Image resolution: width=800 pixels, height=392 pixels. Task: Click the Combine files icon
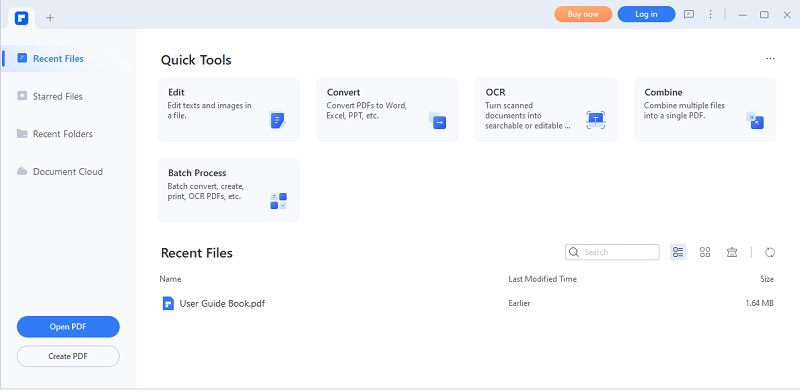coord(755,120)
